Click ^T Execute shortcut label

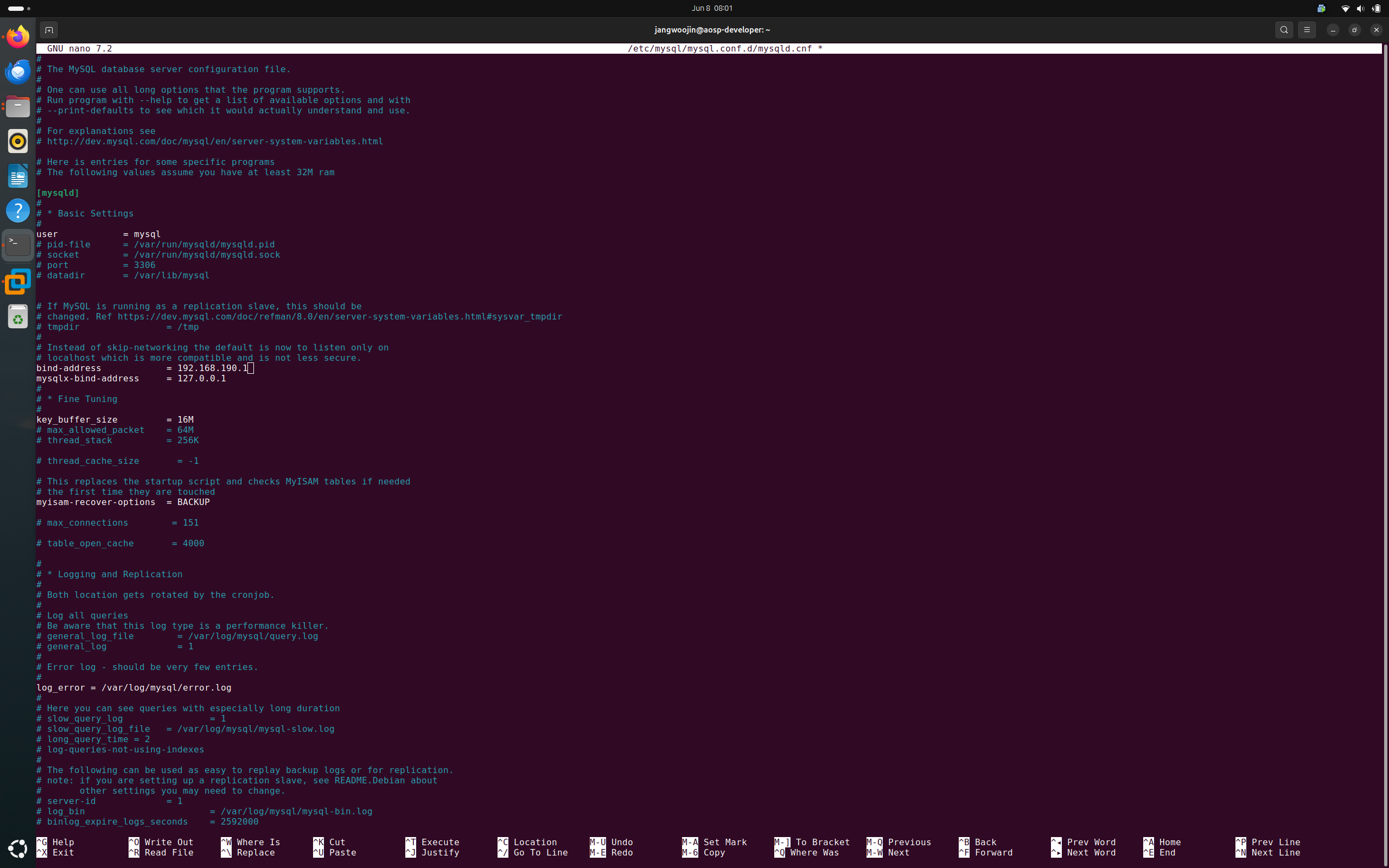[432, 842]
